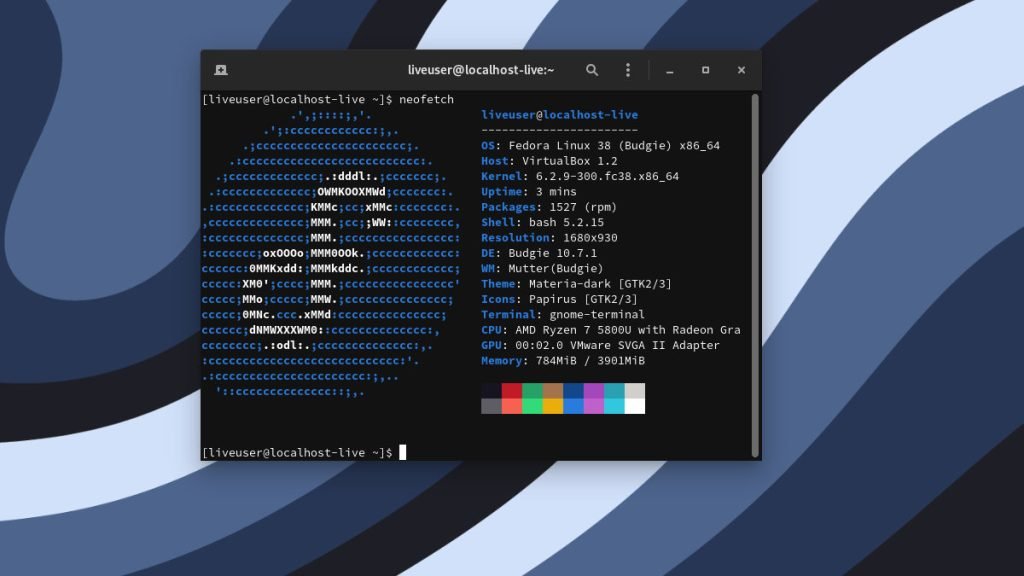Click the bottom '[liveuser@localhost-live ~]$' prompt

(297, 453)
